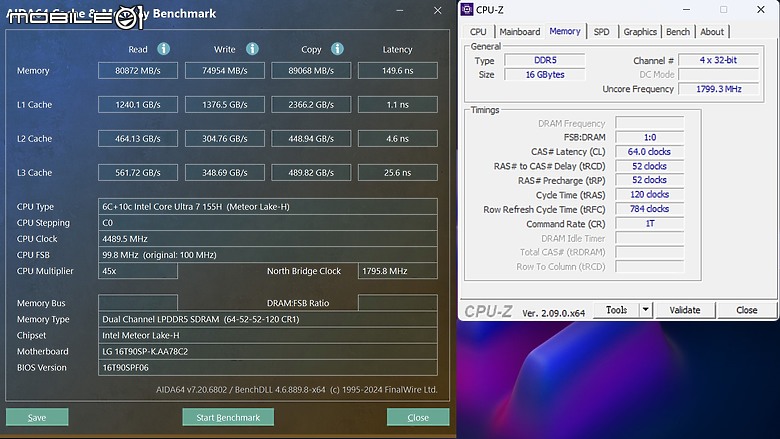Click the empty Memory Bus field

point(138,303)
